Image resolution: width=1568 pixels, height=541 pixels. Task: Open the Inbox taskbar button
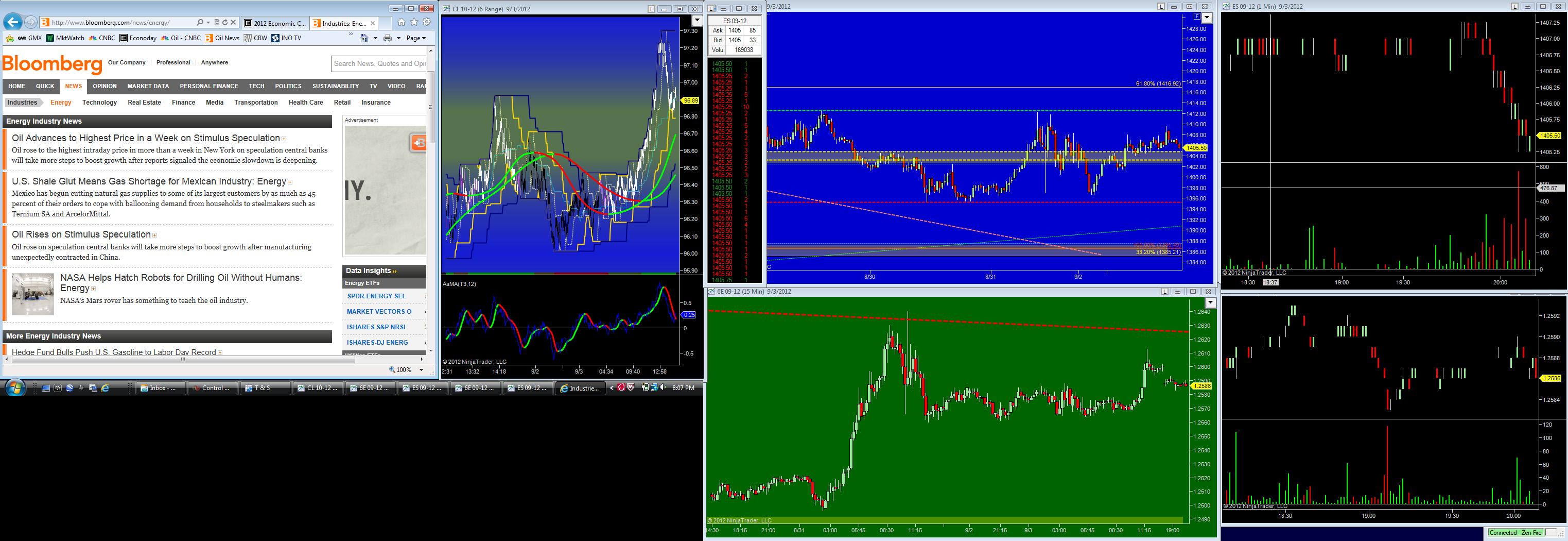[161, 387]
